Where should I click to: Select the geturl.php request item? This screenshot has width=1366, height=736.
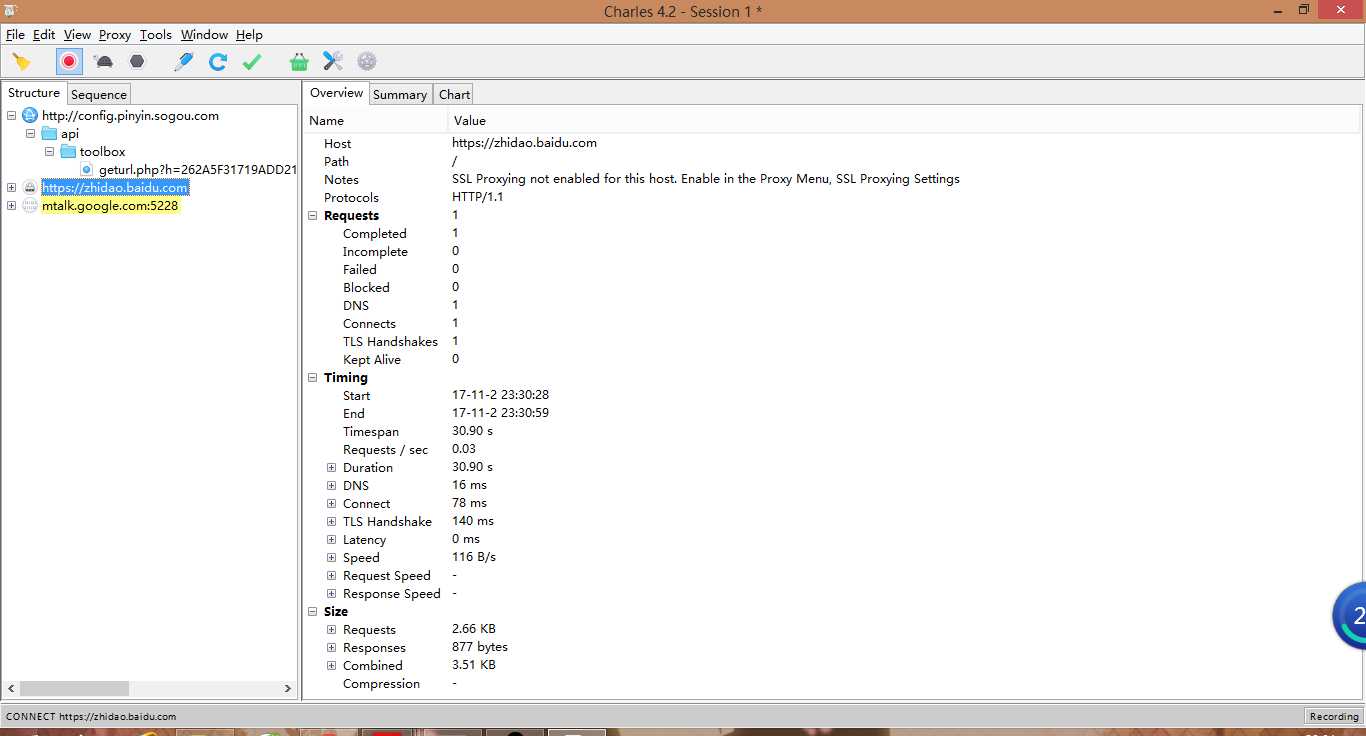click(197, 169)
